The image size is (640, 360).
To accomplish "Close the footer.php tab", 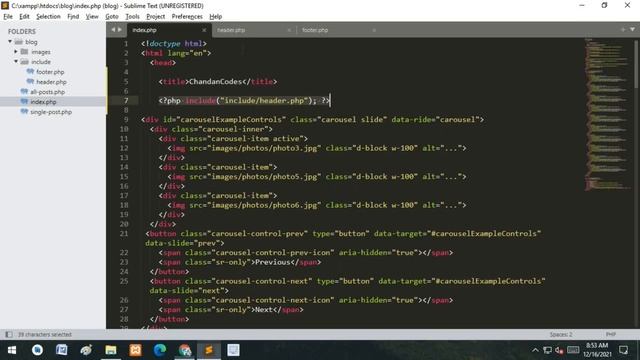I will pyautogui.click(x=374, y=30).
